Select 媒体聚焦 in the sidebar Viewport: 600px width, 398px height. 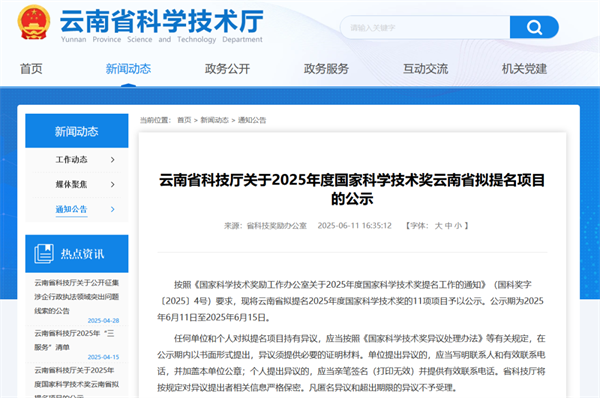point(71,184)
